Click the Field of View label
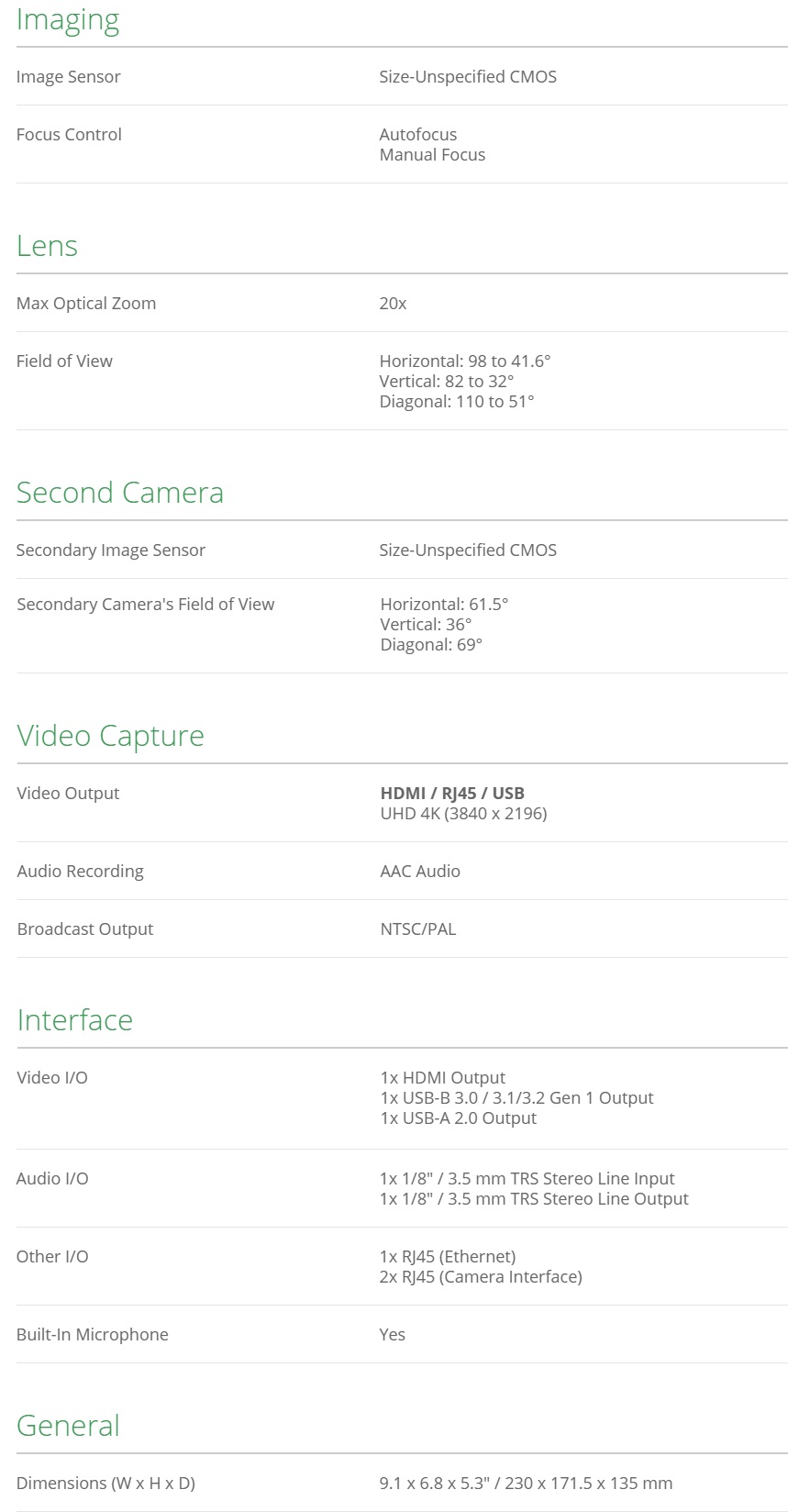 tap(64, 361)
